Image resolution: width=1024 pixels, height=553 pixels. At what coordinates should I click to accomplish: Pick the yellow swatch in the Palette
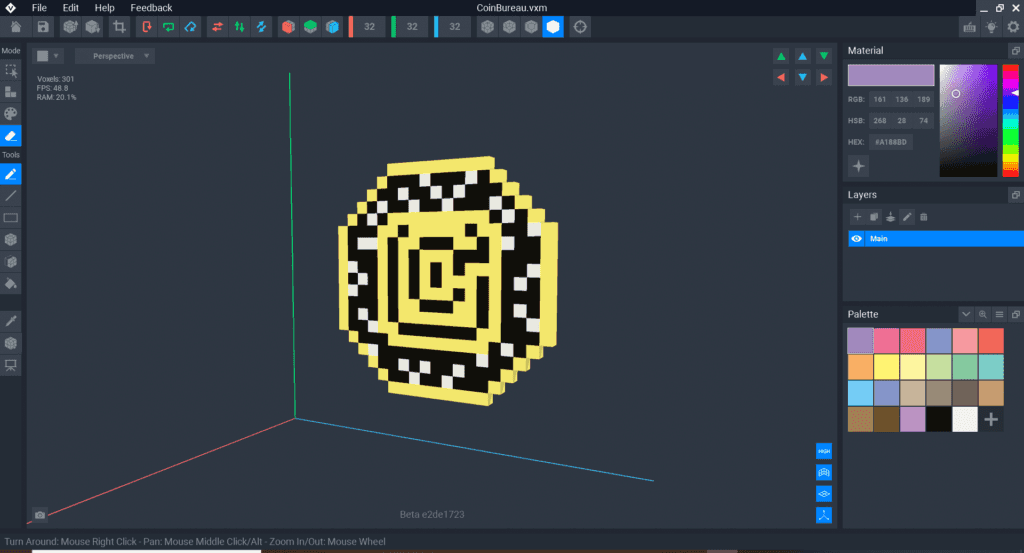pyautogui.click(x=886, y=367)
